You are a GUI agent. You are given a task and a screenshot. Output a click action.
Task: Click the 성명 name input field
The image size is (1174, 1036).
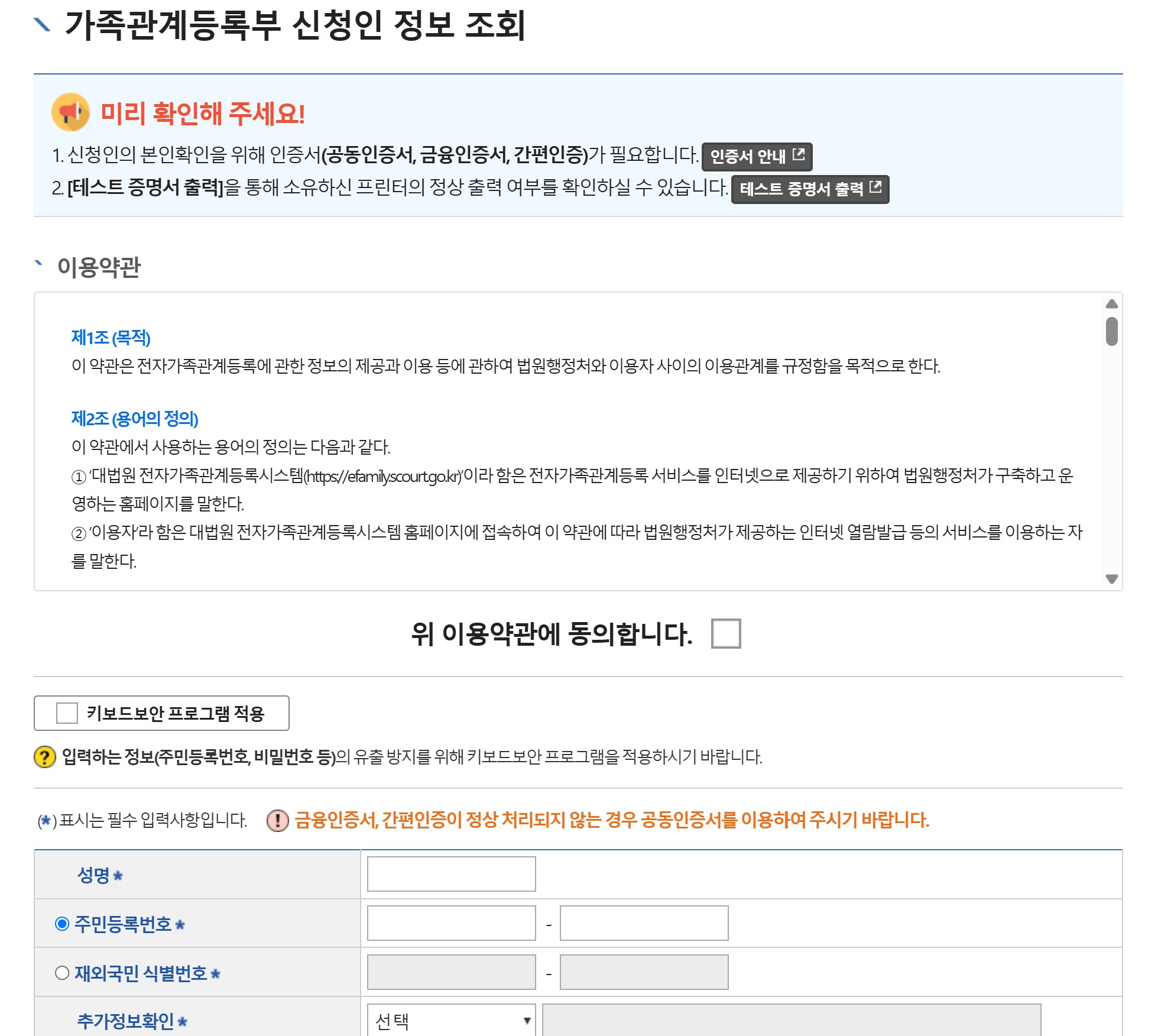pyautogui.click(x=450, y=874)
